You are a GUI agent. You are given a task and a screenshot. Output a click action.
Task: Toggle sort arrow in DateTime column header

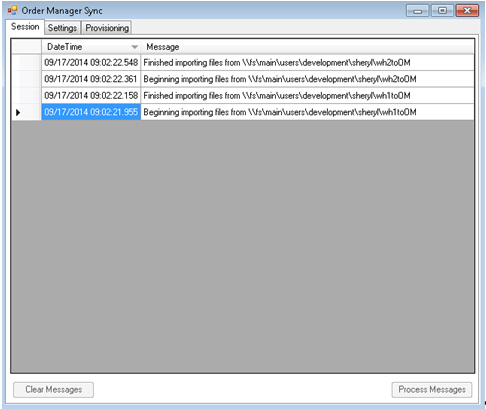click(134, 47)
